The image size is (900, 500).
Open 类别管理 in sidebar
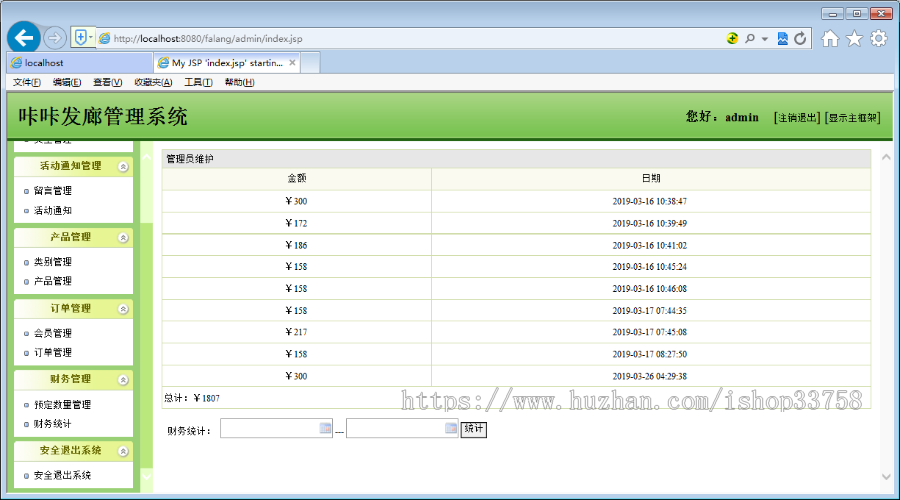(52, 262)
